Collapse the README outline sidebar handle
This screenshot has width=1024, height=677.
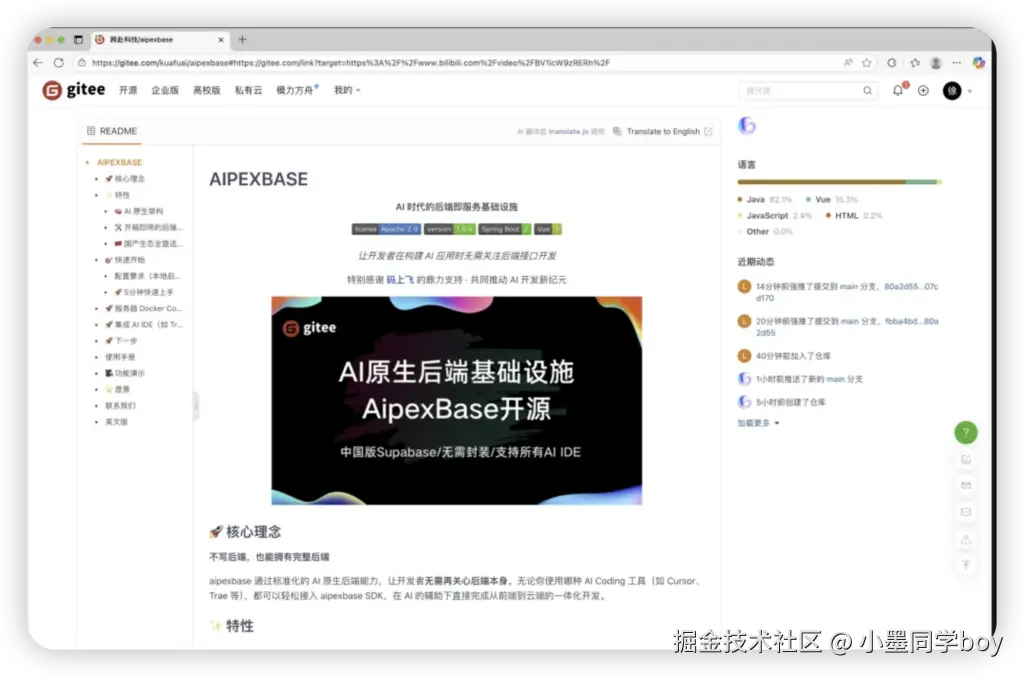coord(195,405)
